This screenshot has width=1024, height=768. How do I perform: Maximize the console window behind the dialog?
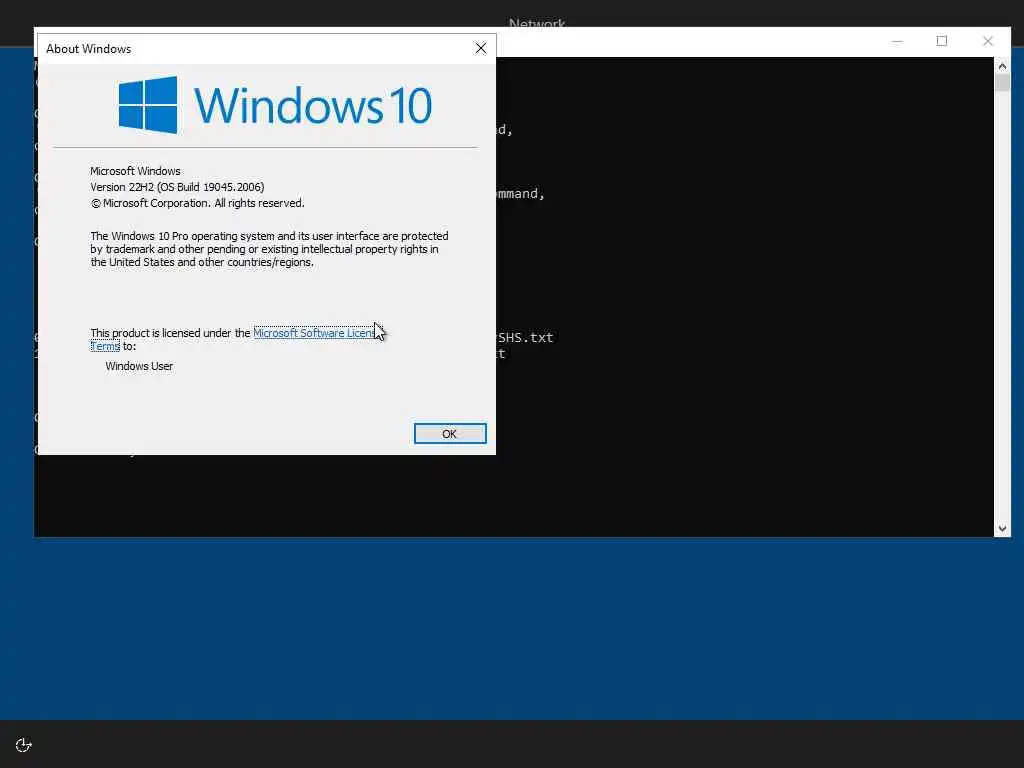(x=942, y=41)
